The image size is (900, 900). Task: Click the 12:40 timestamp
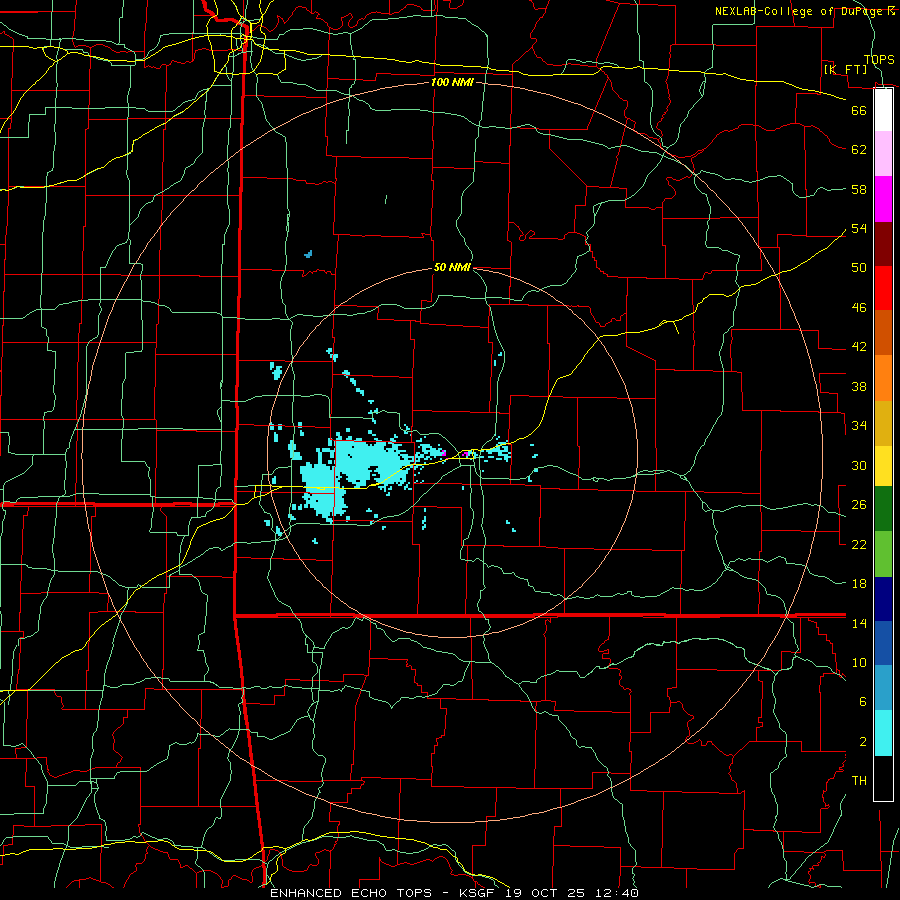click(x=617, y=893)
